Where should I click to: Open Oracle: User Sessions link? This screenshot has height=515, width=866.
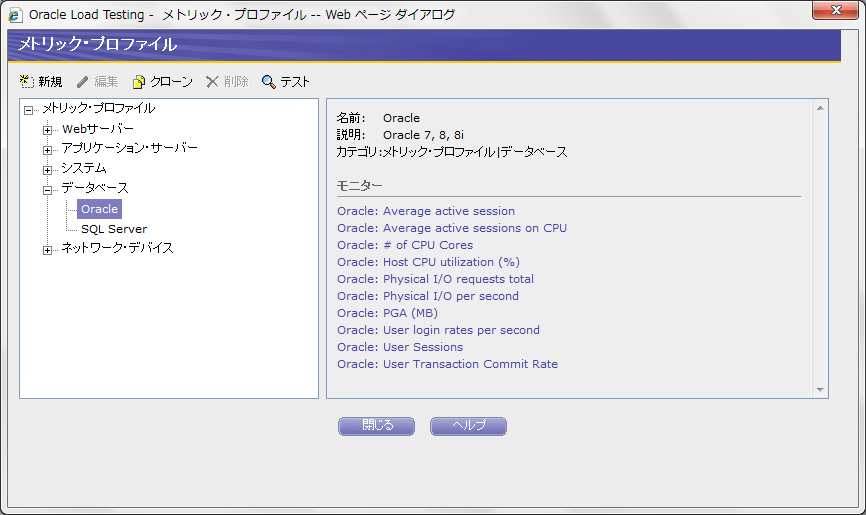(x=400, y=347)
